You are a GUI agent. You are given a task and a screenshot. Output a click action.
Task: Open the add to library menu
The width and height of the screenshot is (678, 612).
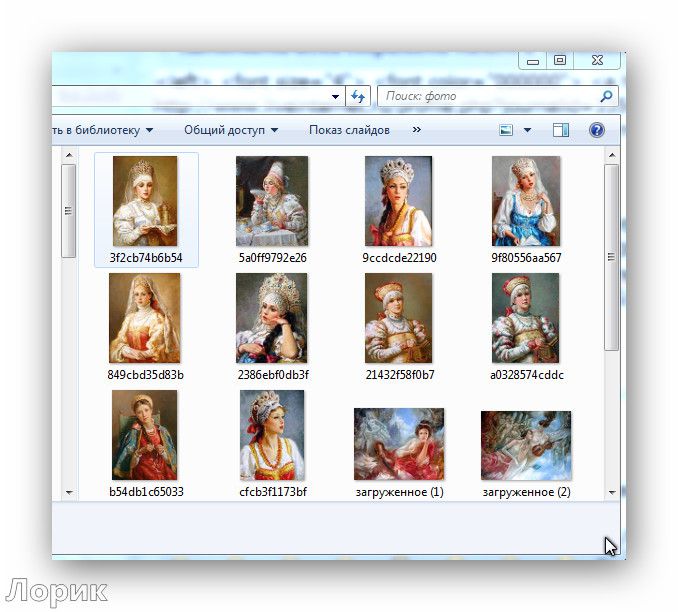[102, 130]
